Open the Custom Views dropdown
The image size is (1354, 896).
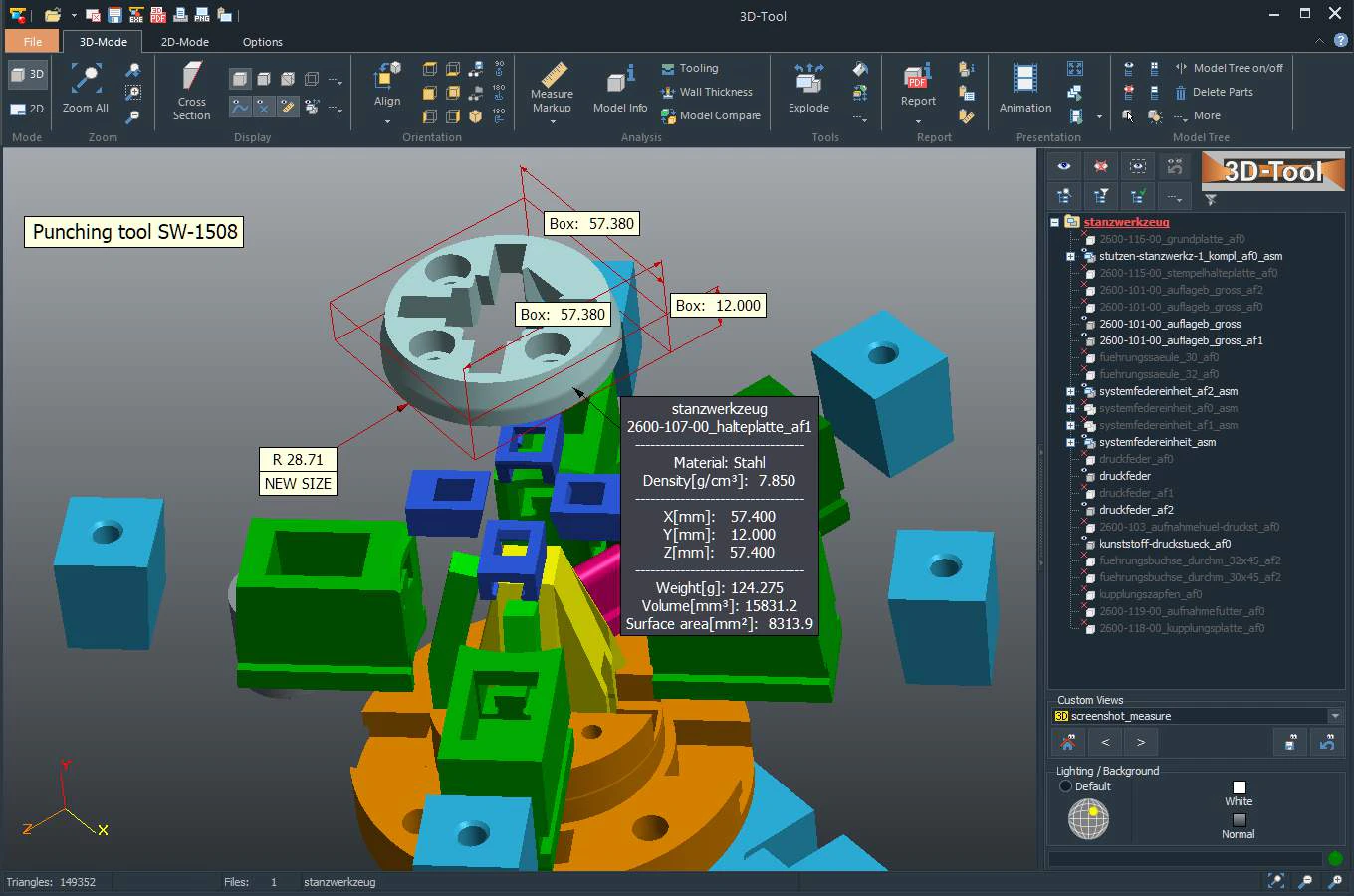point(1336,715)
